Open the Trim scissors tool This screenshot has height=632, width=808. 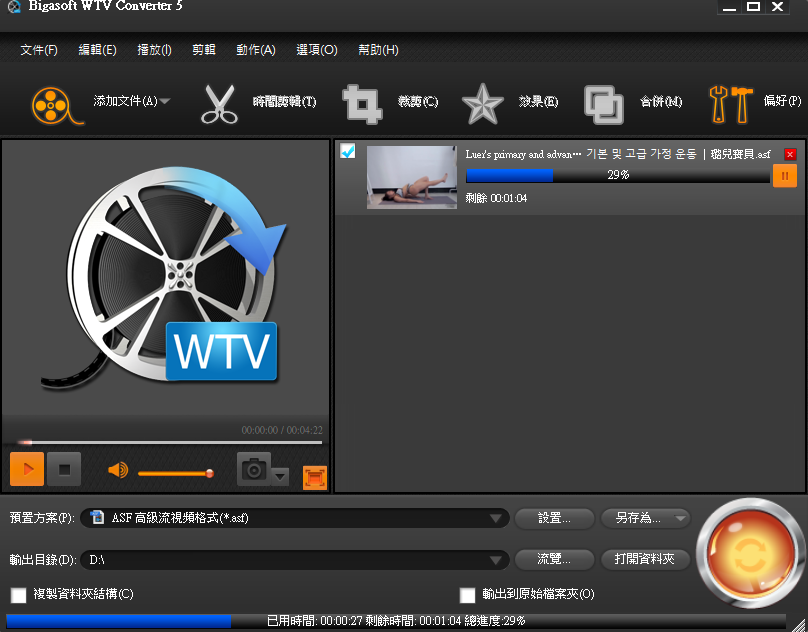[219, 105]
